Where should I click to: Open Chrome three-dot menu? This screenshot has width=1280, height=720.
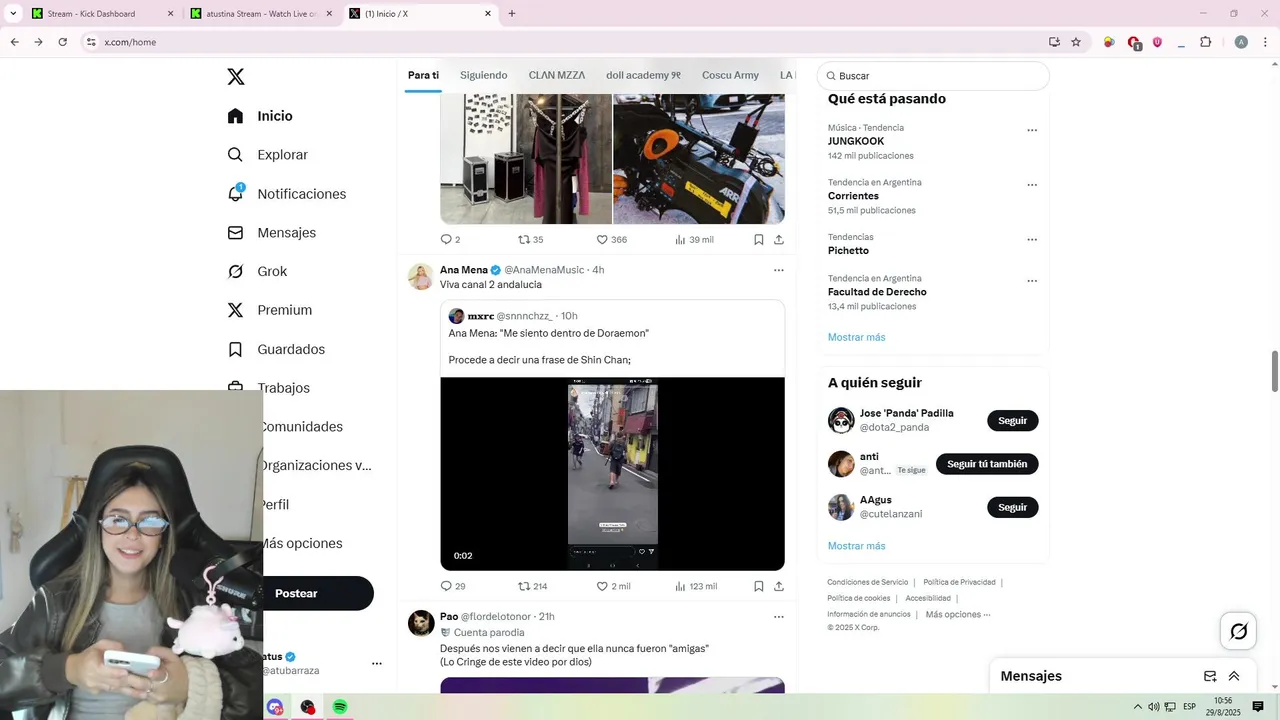[x=1266, y=42]
